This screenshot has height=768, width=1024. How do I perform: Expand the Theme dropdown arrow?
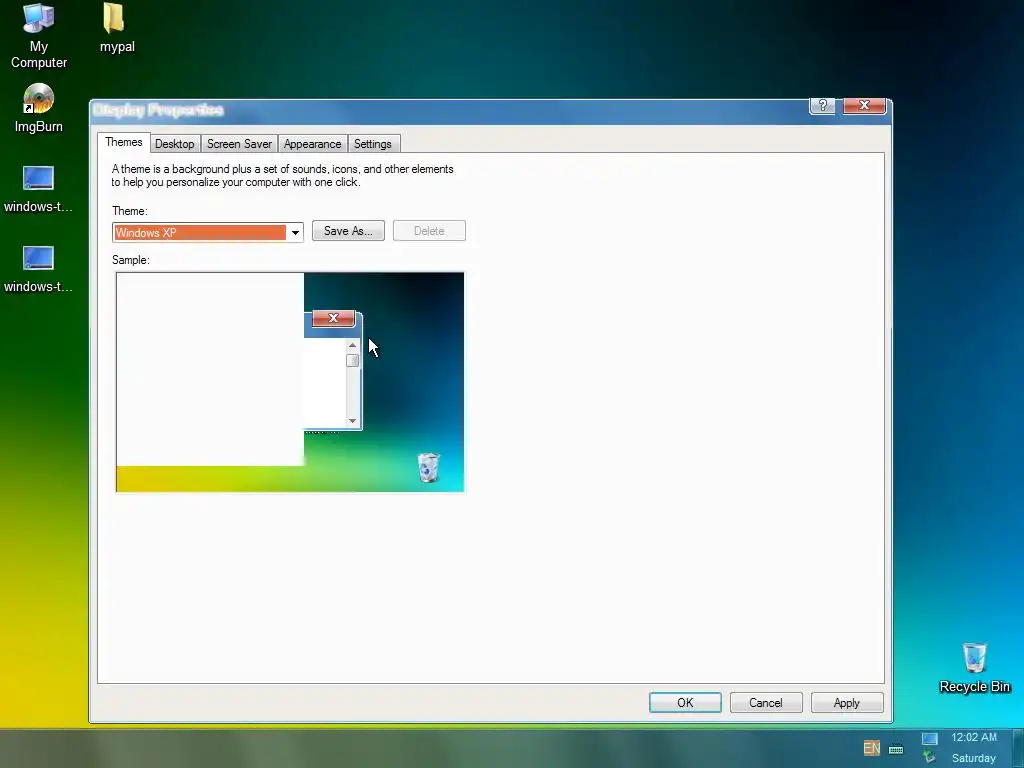tap(295, 232)
